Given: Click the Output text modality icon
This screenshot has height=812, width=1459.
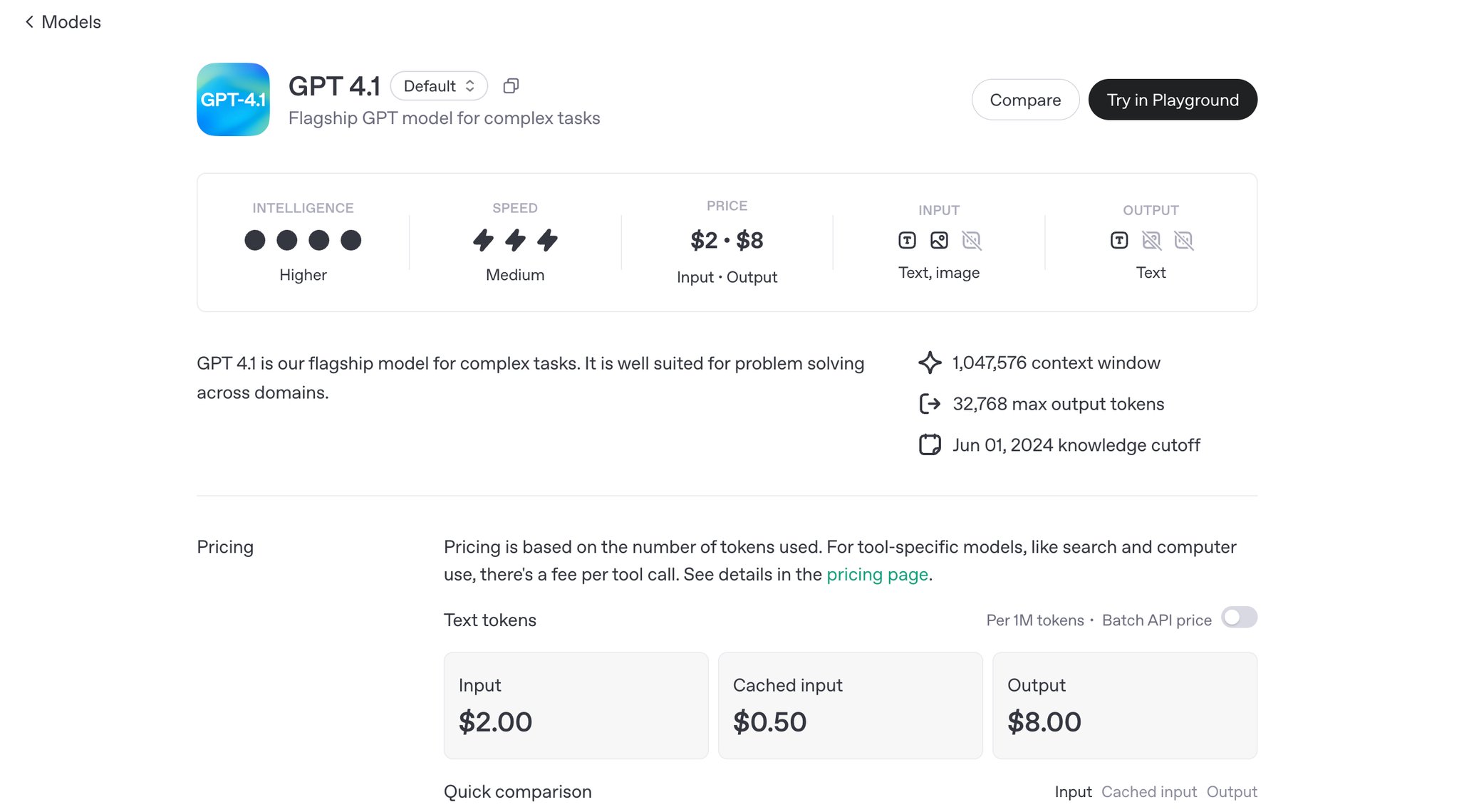Looking at the screenshot, I should point(1119,241).
